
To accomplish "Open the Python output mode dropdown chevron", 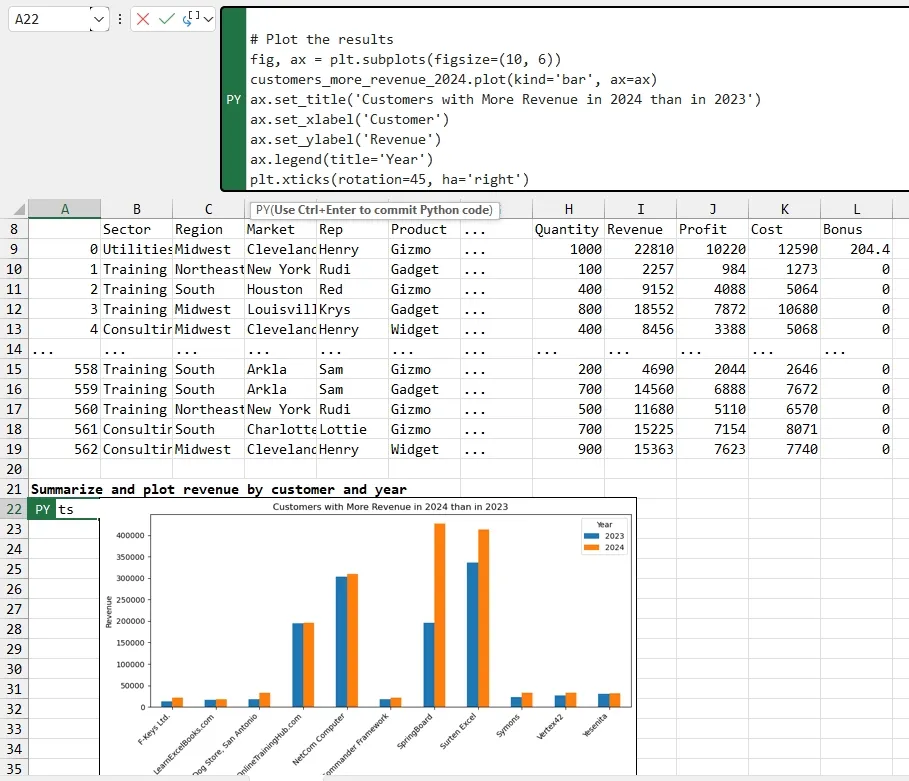I will point(208,19).
